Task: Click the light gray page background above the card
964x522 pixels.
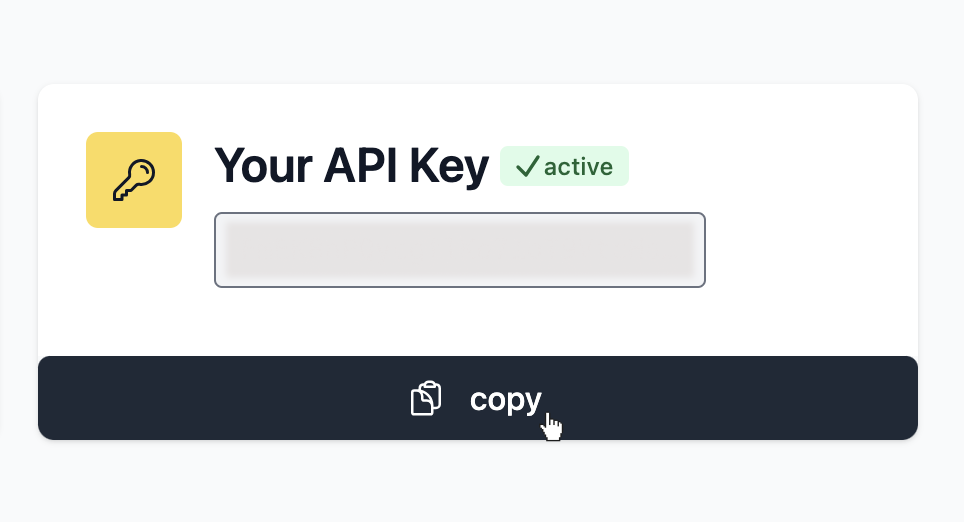Action: pos(478,40)
